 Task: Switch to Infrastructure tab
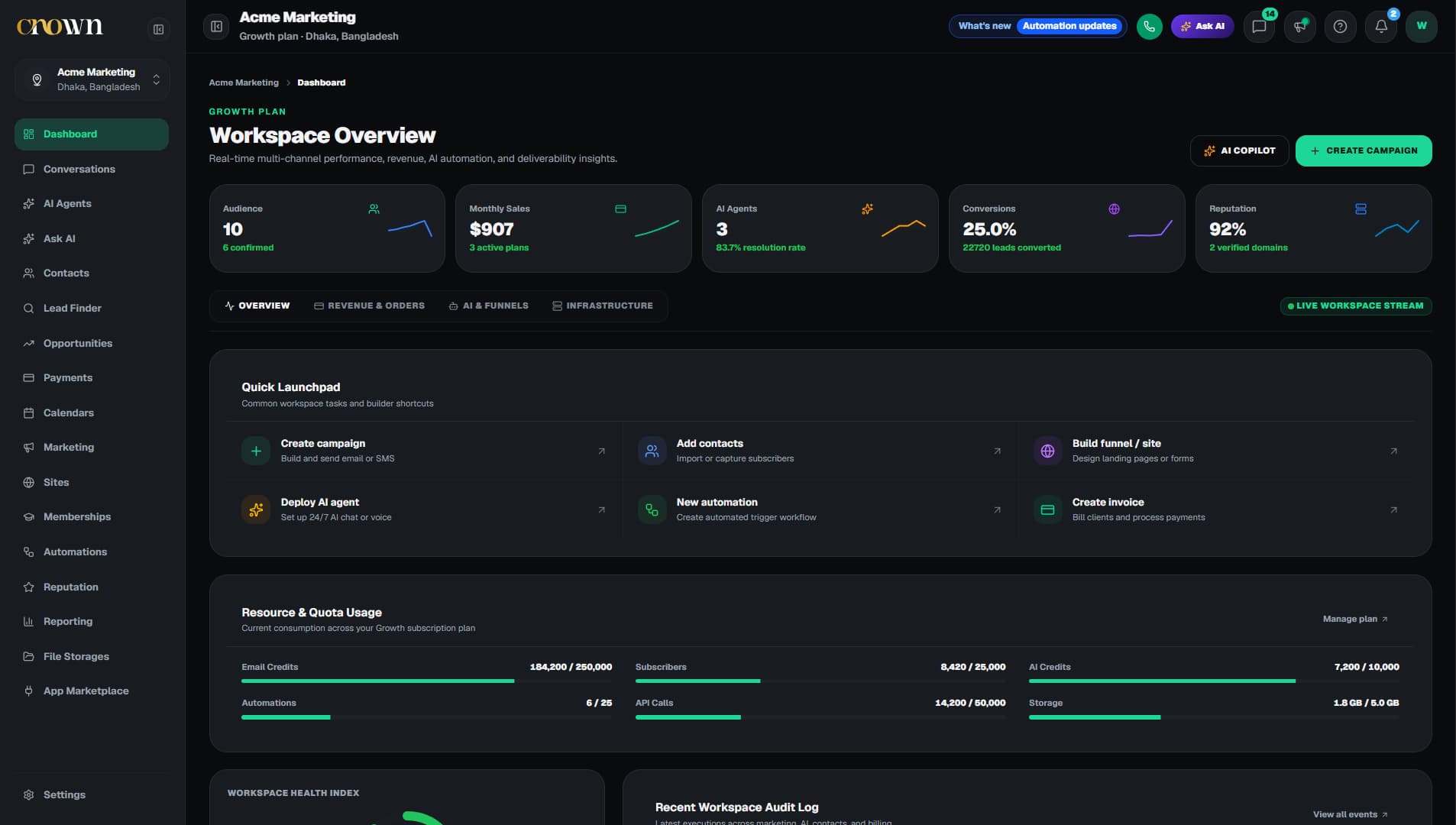(x=602, y=306)
